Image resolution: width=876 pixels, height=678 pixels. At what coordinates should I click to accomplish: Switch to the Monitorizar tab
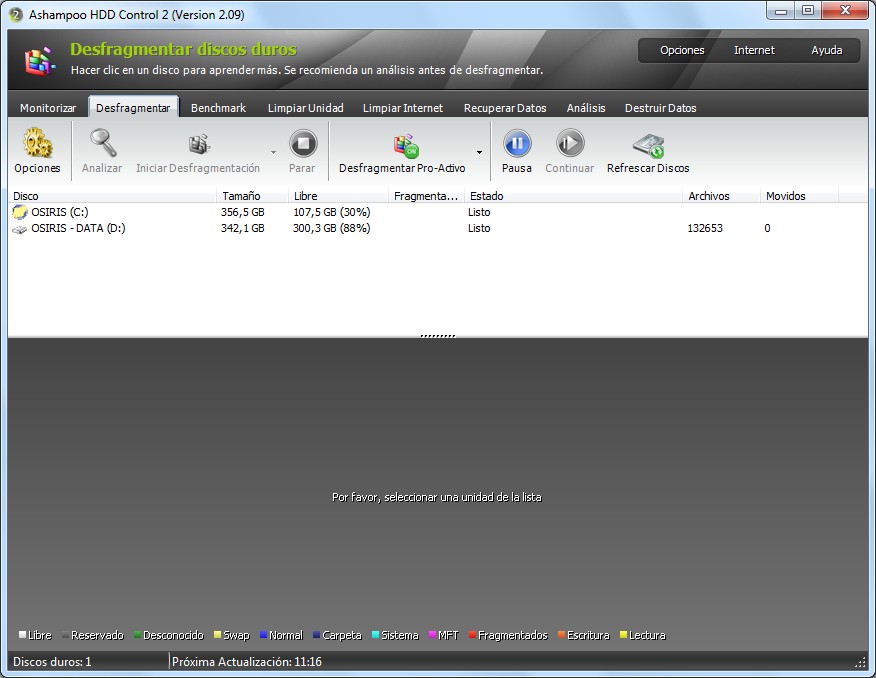(x=48, y=108)
